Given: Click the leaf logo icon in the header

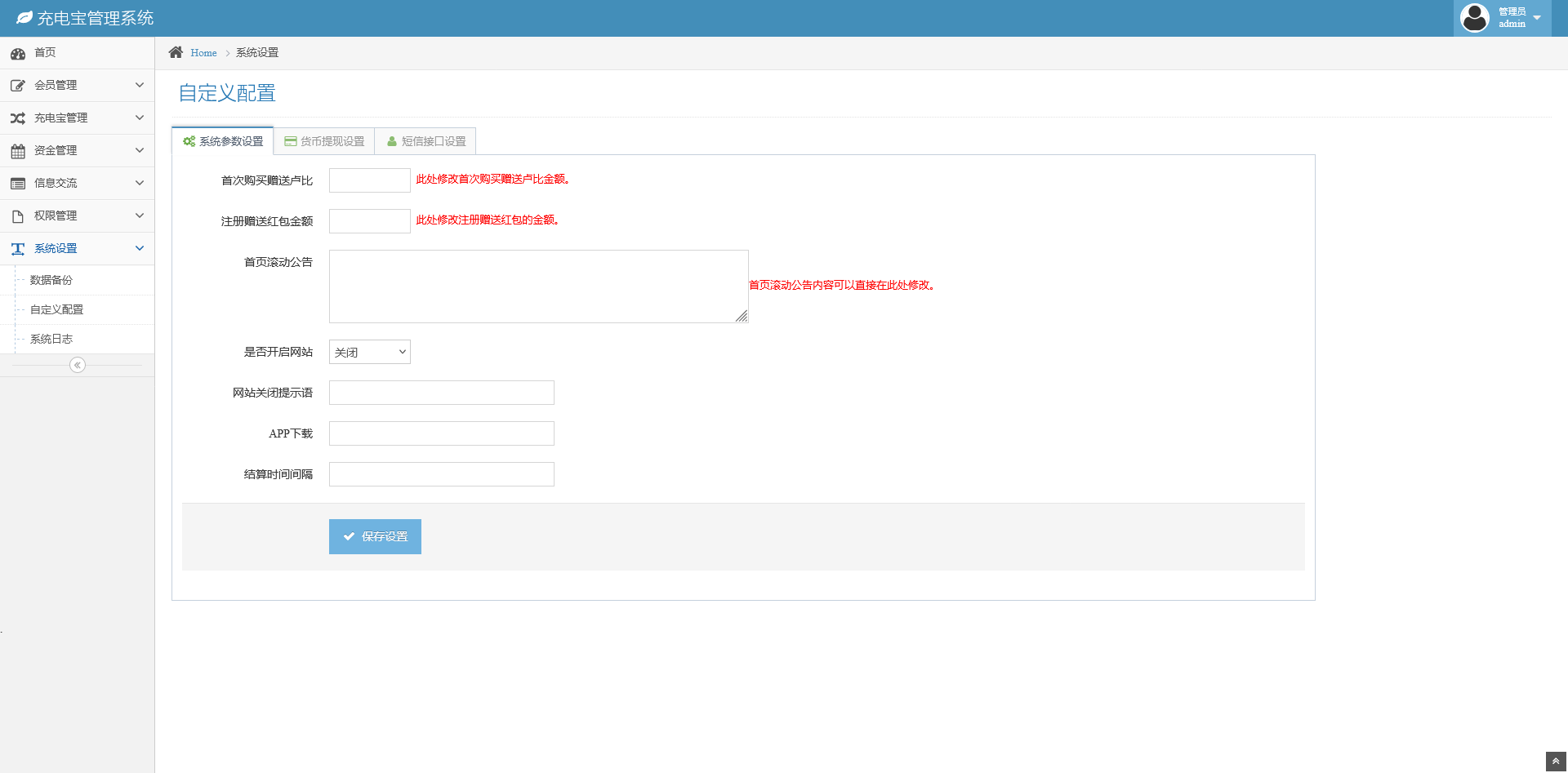Looking at the screenshot, I should (24, 18).
